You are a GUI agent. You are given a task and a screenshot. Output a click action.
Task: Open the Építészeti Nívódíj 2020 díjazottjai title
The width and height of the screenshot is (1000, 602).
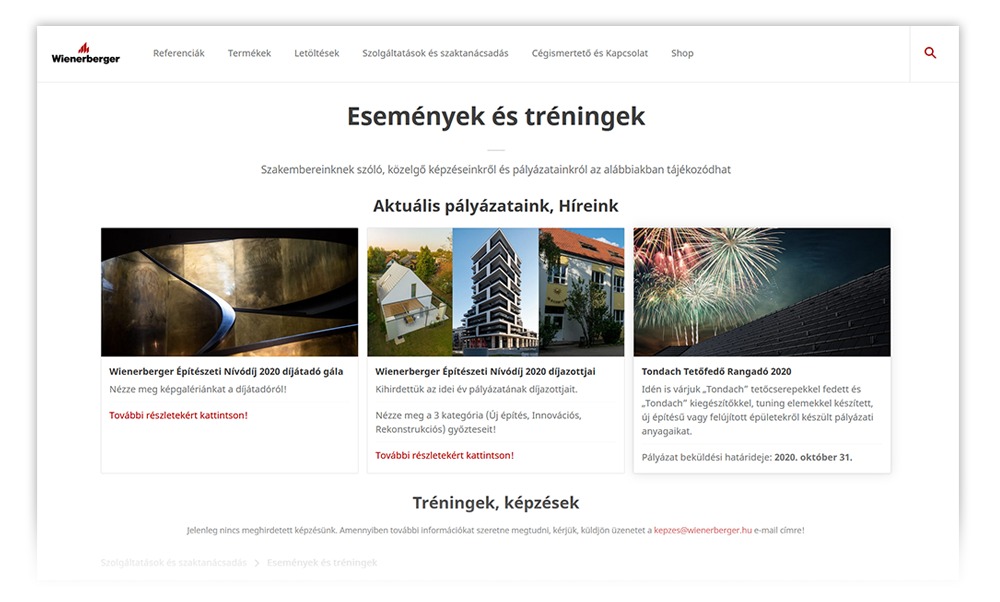click(485, 371)
